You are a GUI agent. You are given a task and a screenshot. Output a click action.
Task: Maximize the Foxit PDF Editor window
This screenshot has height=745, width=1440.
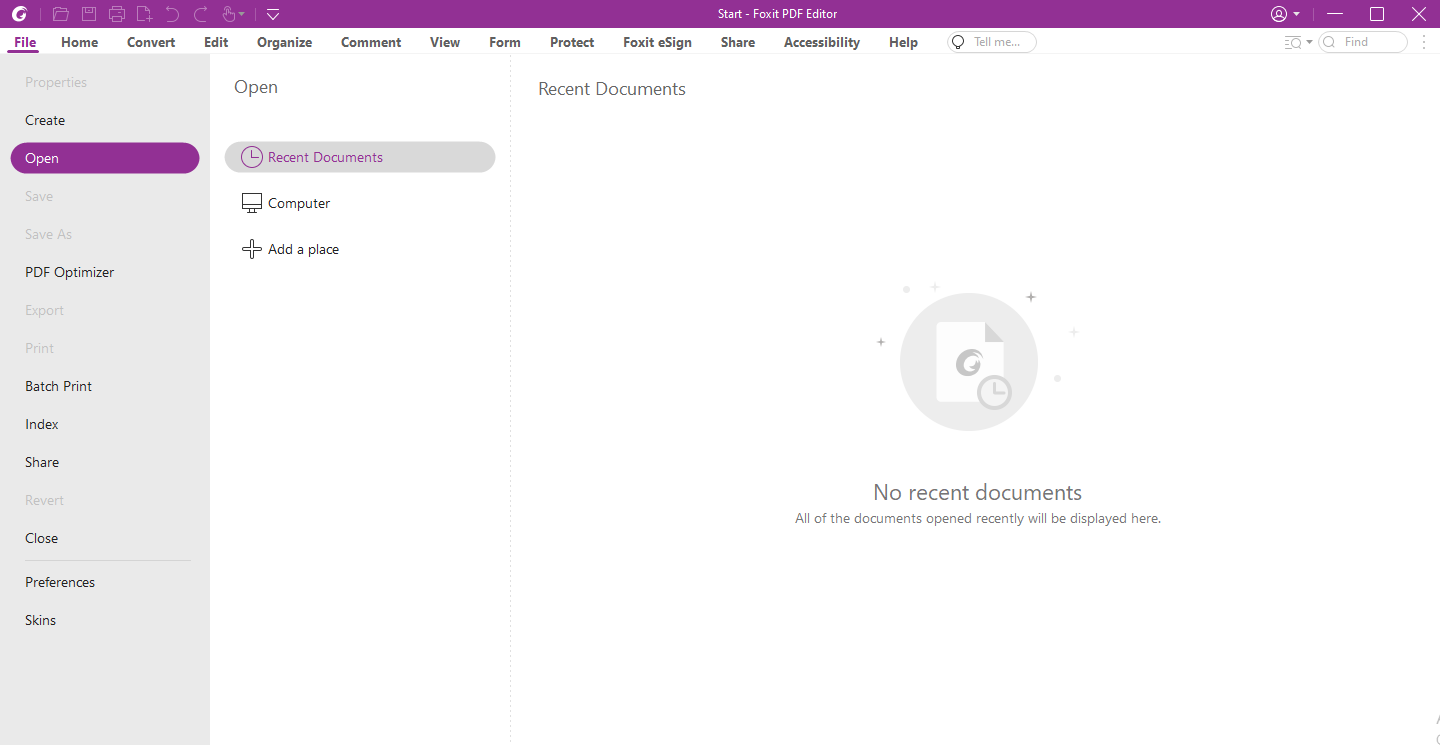click(1377, 14)
